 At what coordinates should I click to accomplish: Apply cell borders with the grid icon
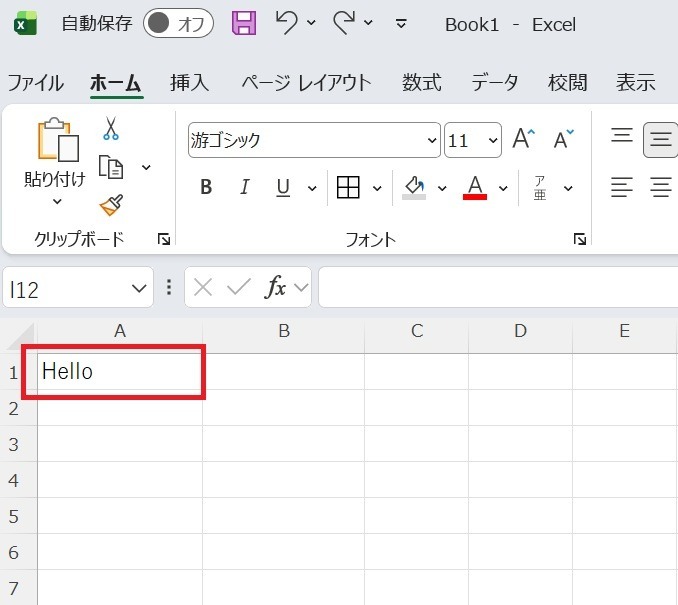click(348, 187)
